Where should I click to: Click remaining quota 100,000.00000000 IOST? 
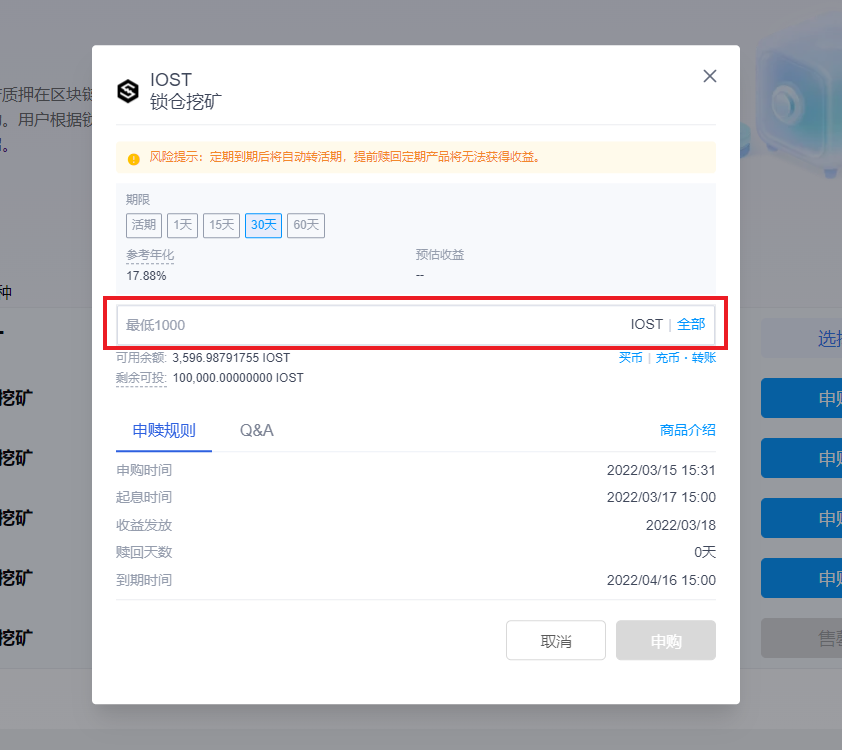point(238,378)
